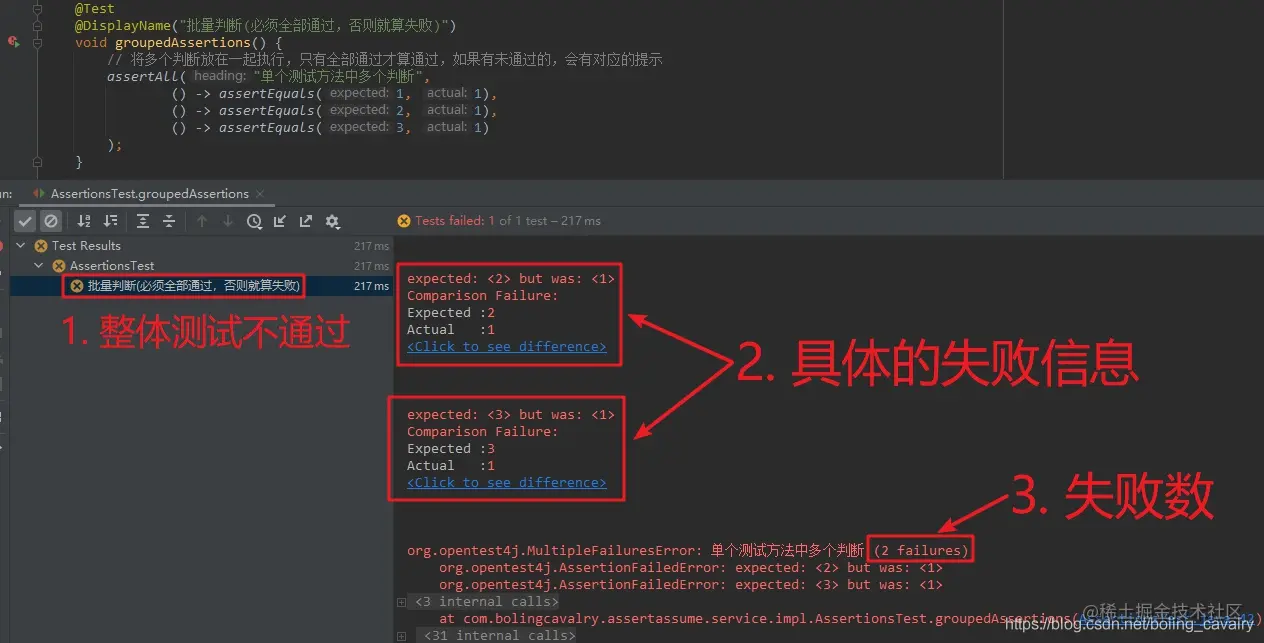Image resolution: width=1264 pixels, height=643 pixels.
Task: Click the 217 ms duration of Test Results
Action: 371,246
